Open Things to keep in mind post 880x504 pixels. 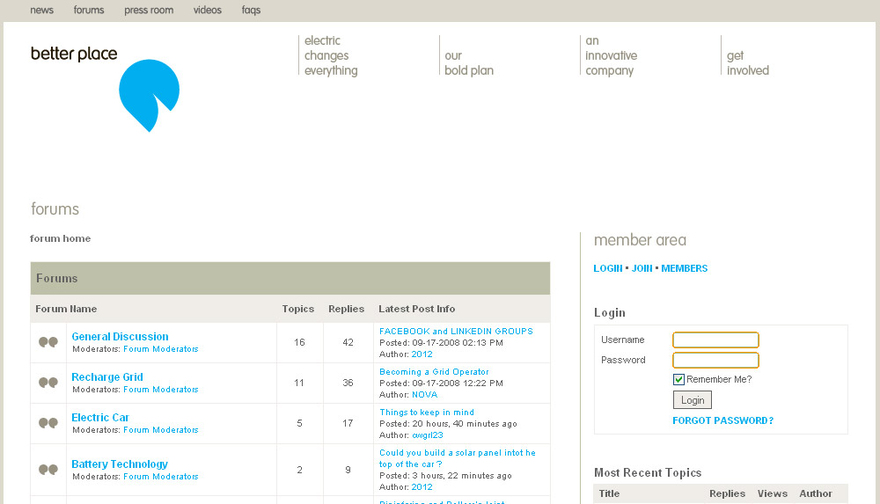(427, 412)
